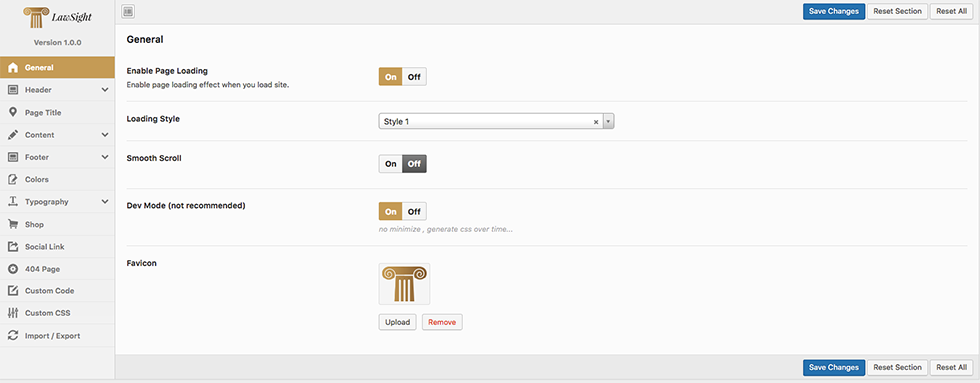Screen dimensions: 980x383
Task: Click the Social Link share icon
Action: pyautogui.click(x=12, y=247)
